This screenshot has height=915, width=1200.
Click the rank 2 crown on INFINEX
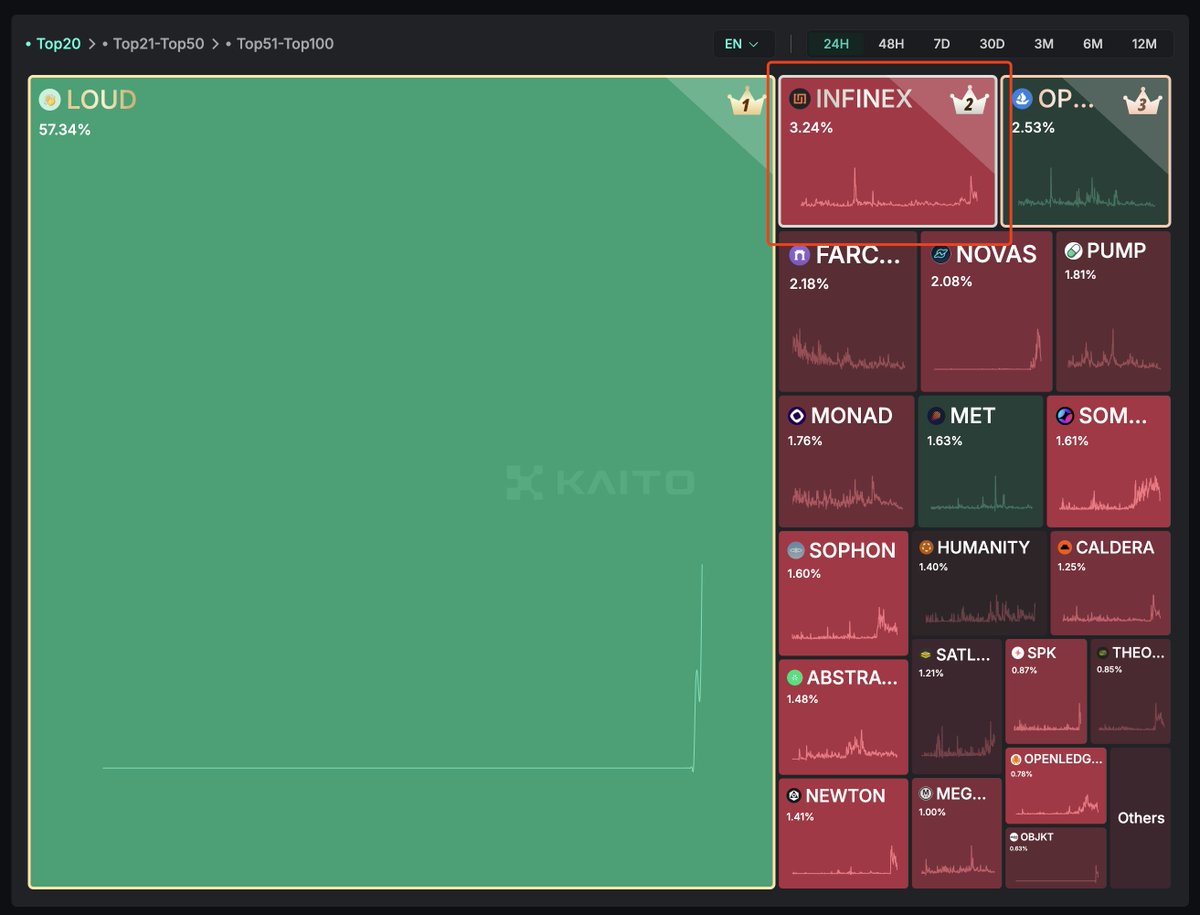968,100
